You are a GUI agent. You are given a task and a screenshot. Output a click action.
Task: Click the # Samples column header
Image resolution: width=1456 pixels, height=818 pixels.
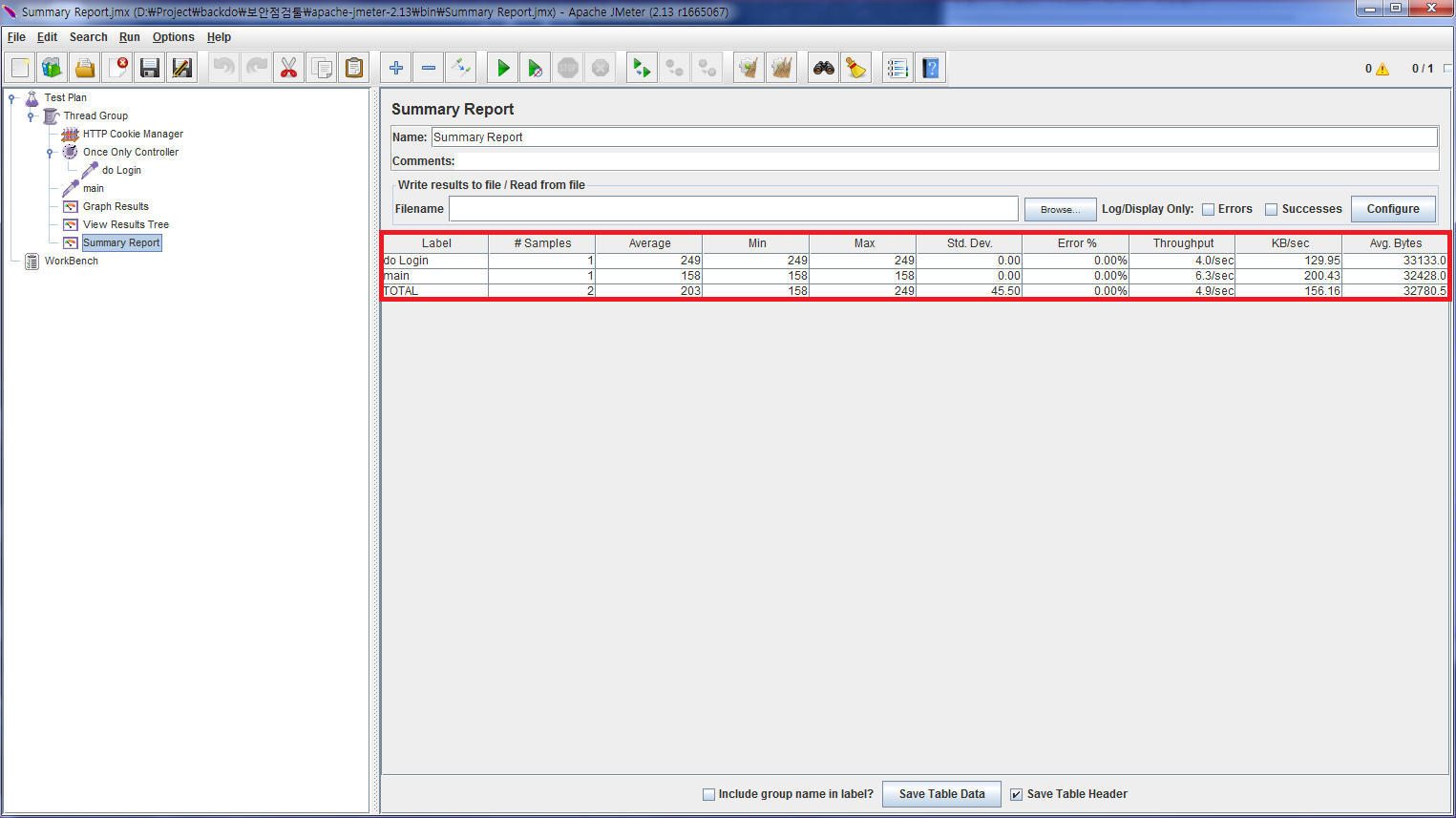542,243
